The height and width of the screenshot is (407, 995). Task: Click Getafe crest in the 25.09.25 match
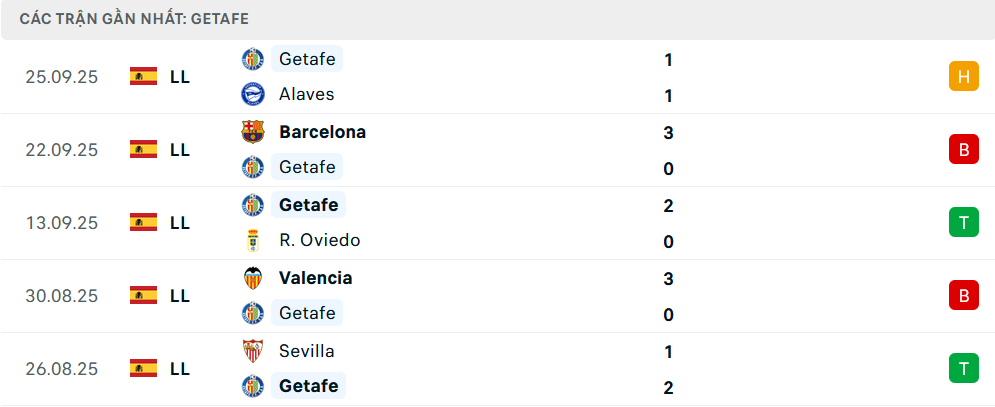(x=253, y=59)
